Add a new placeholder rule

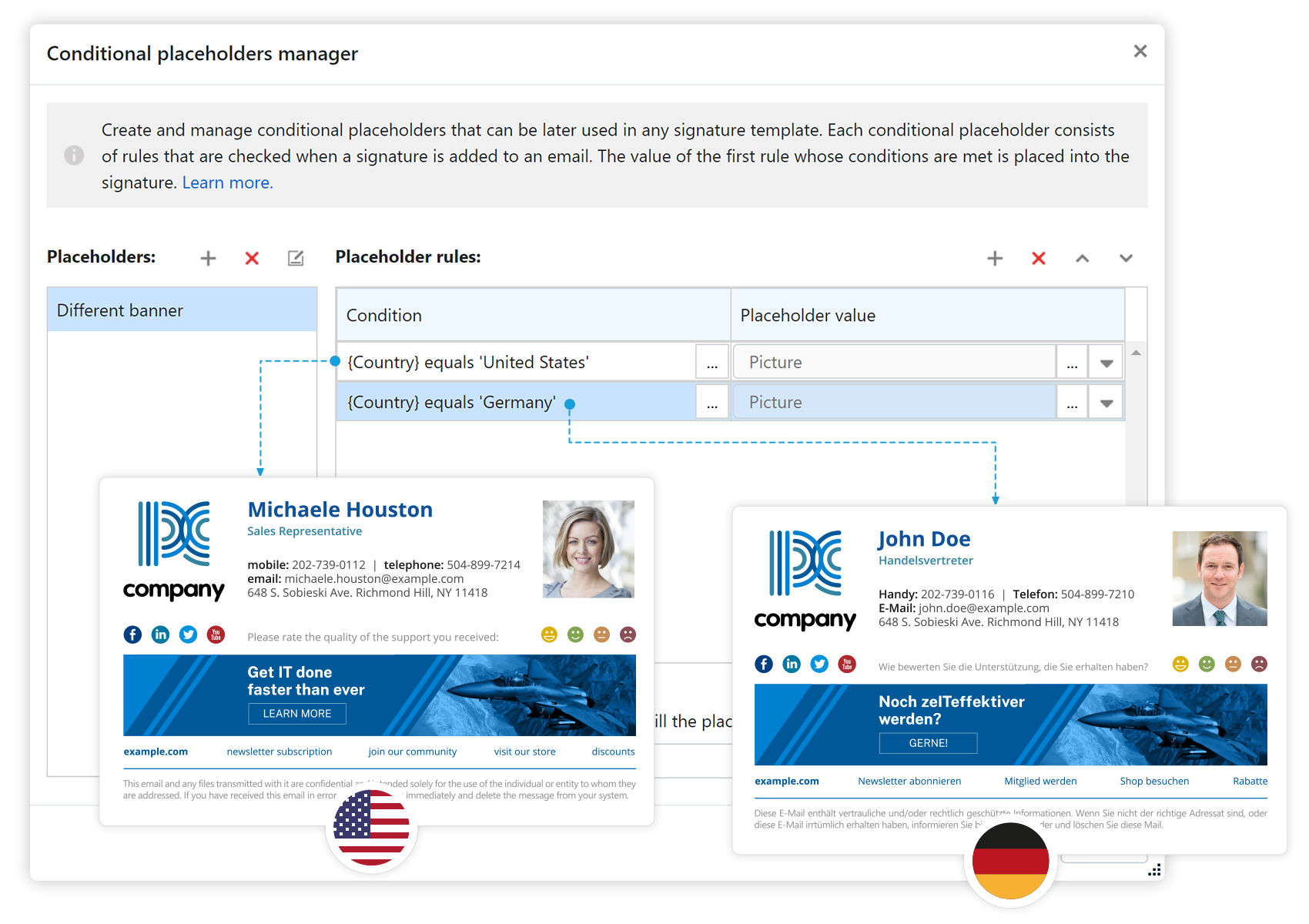[995, 258]
